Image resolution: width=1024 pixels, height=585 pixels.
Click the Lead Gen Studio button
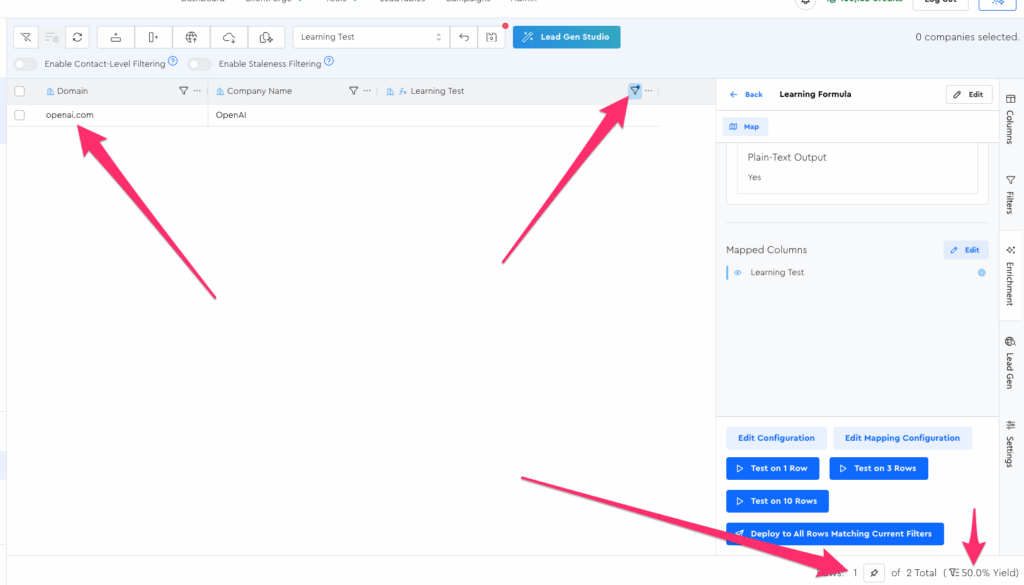pyautogui.click(x=567, y=37)
